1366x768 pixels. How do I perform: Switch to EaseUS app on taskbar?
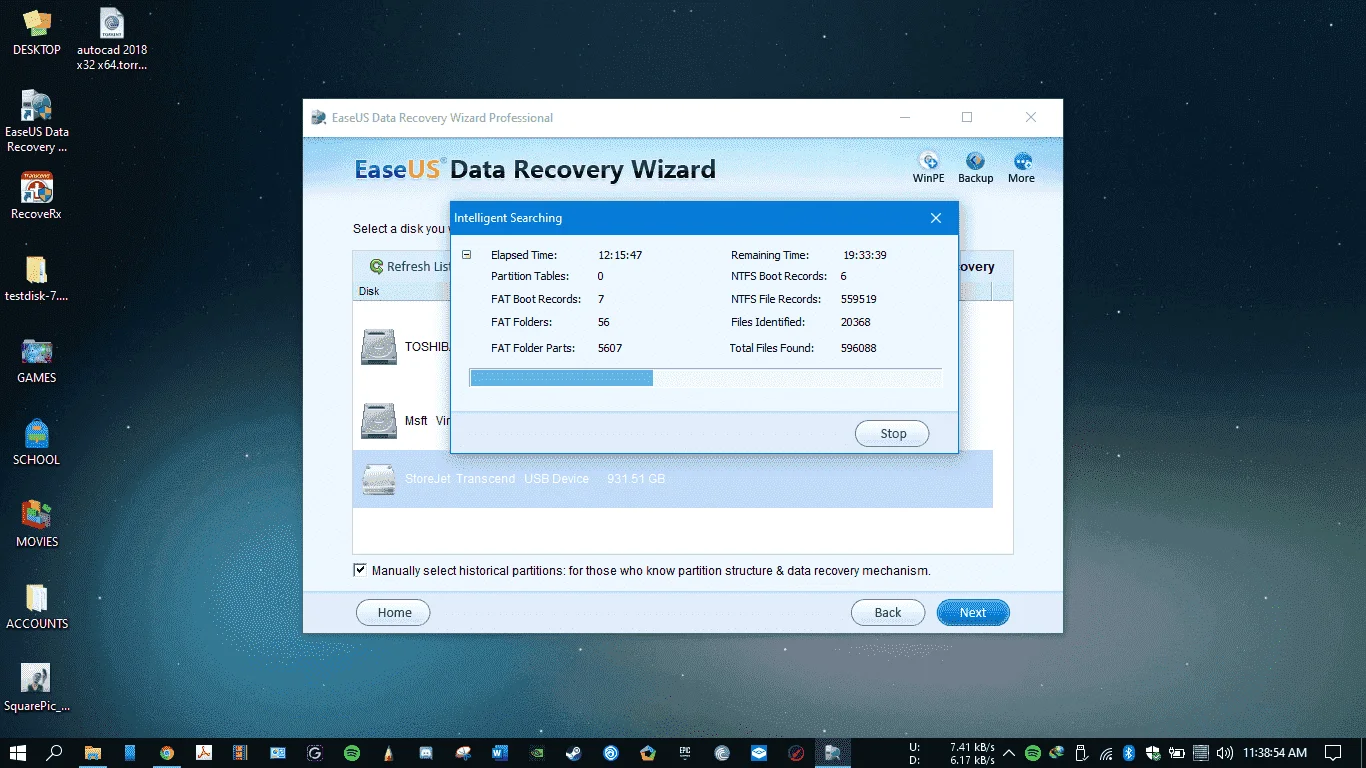832,753
